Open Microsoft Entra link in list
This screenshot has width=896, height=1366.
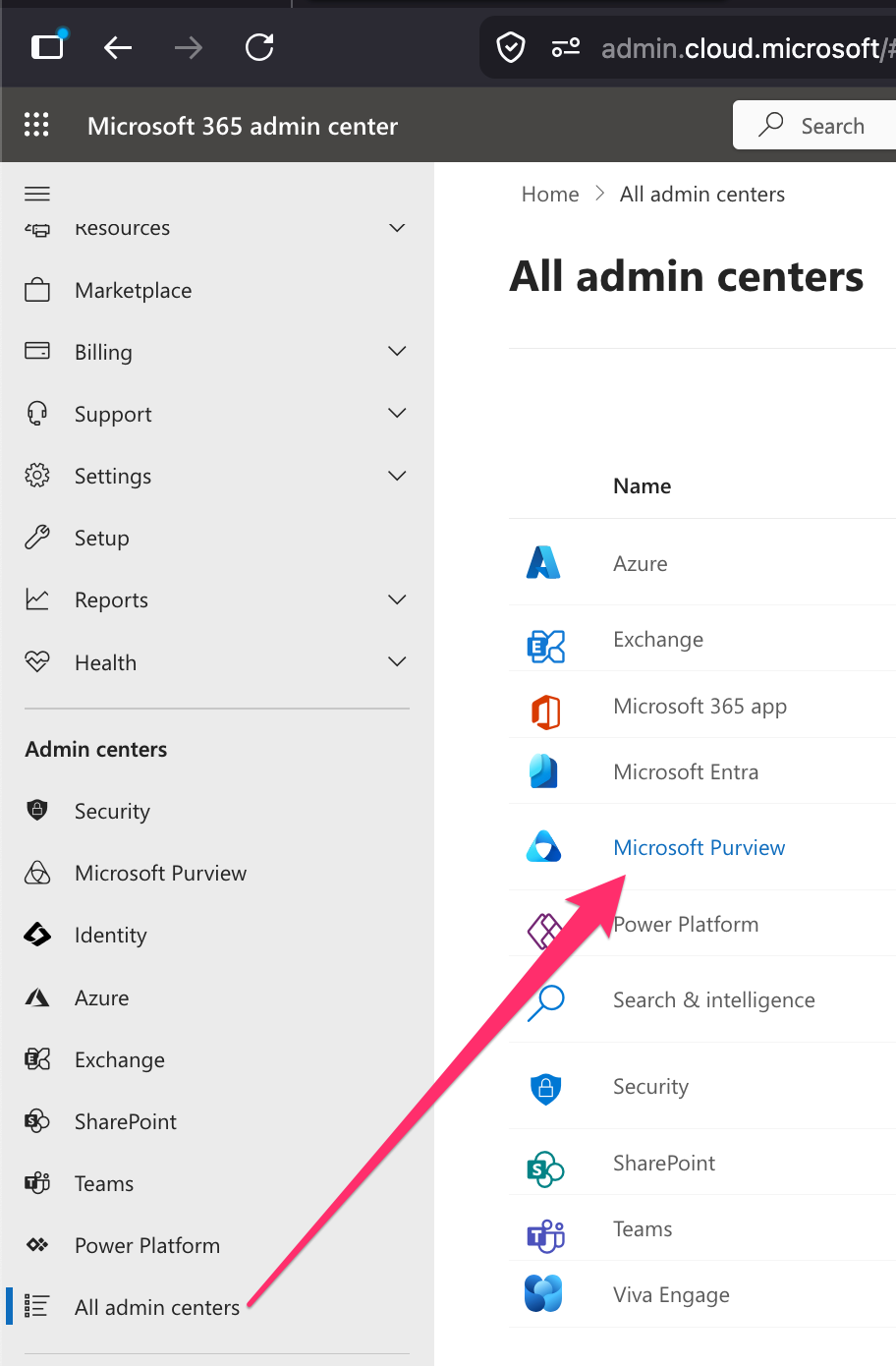point(686,771)
